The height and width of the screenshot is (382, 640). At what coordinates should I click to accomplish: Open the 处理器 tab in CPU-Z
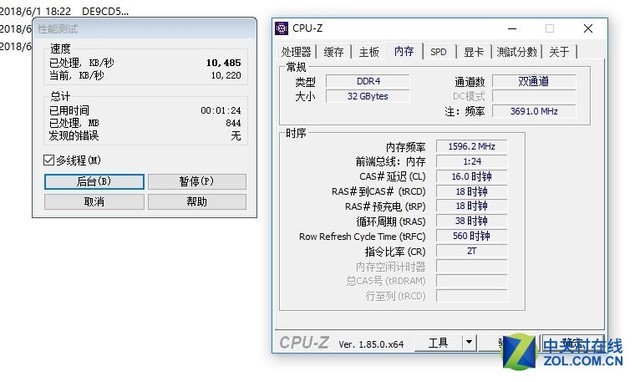point(296,52)
